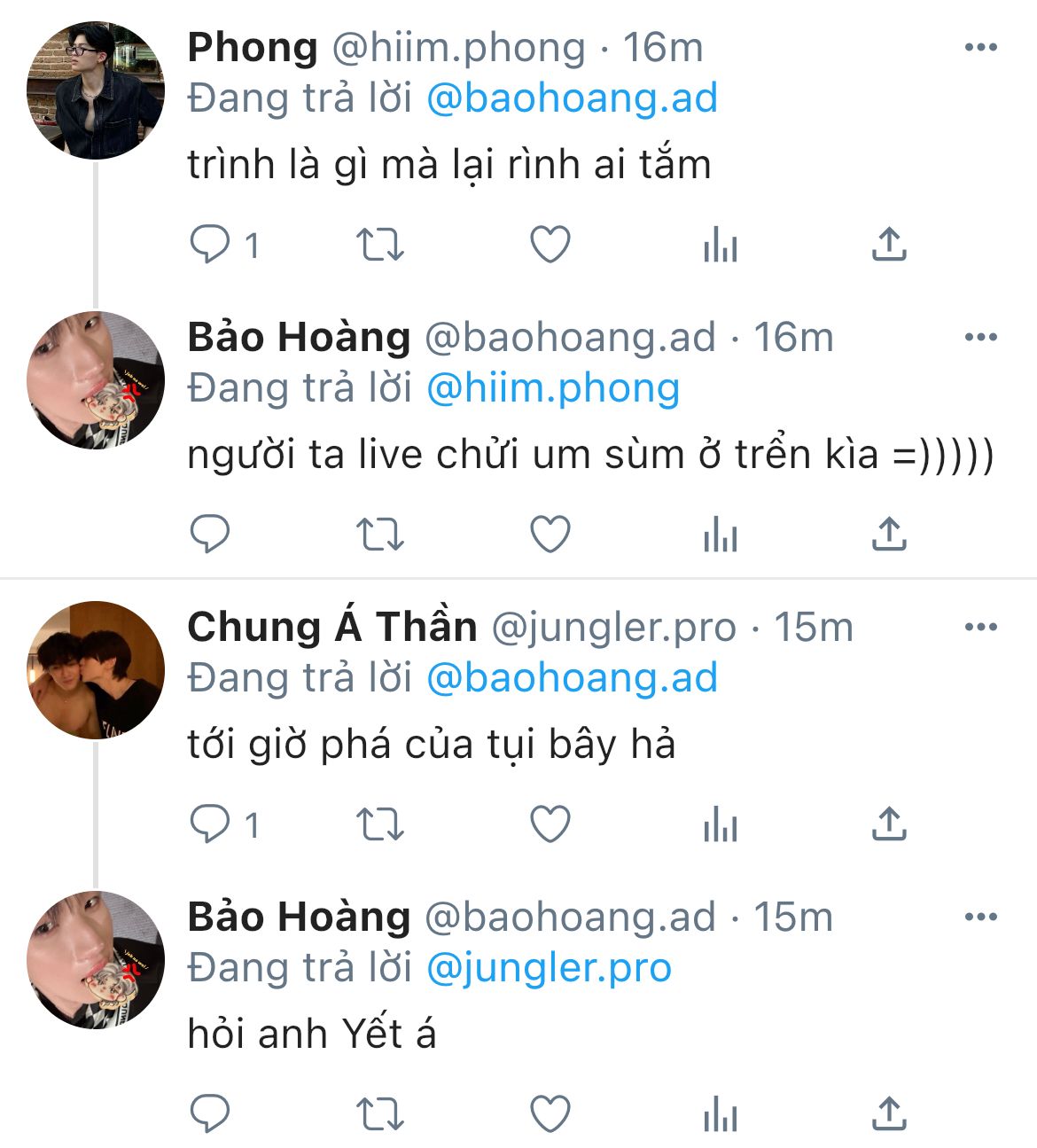The width and height of the screenshot is (1037, 1148).
Task: Open more options on 'hỏi anh Yết á' tweet
Action: [980, 918]
